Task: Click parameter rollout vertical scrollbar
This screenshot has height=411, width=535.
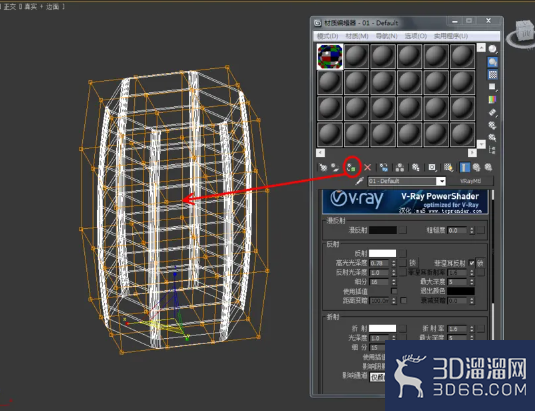Action: 493,266
